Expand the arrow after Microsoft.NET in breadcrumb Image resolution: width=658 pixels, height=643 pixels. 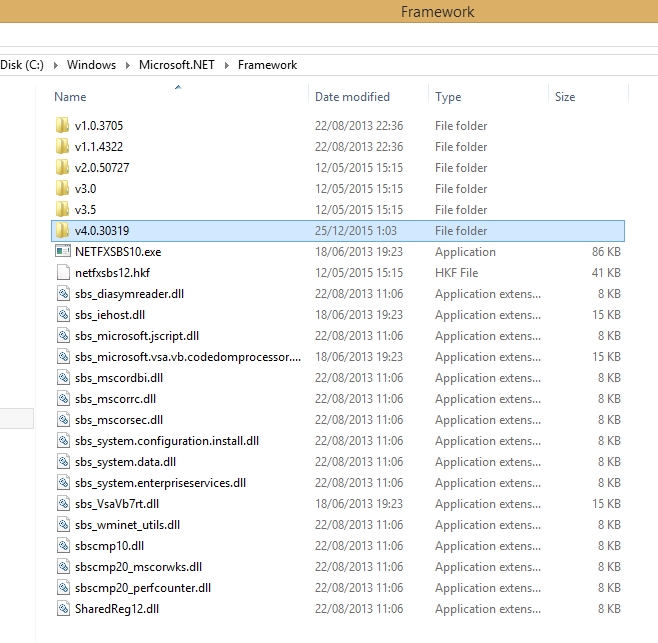227,65
